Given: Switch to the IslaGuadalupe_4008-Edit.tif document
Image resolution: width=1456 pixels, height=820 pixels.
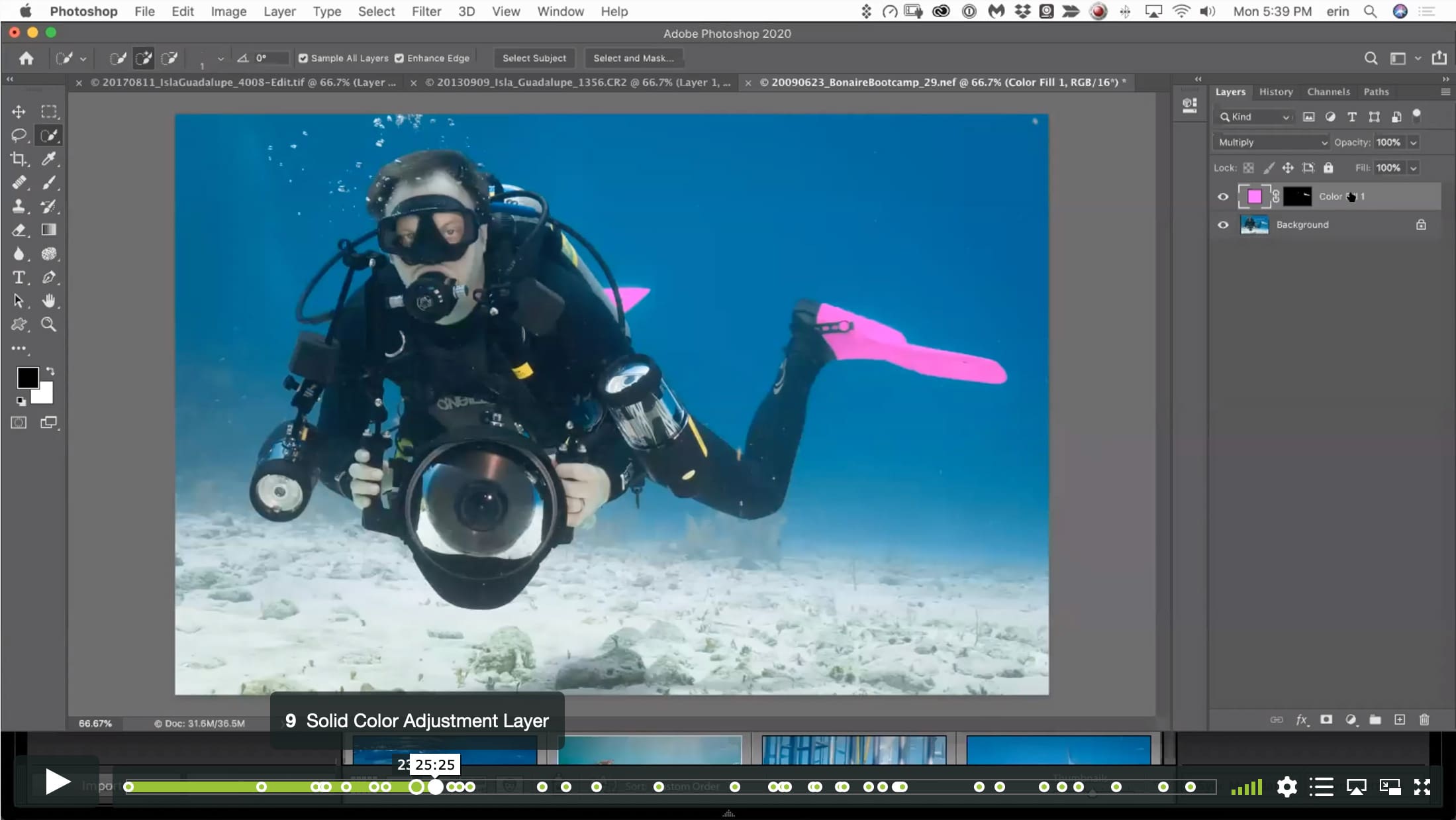Looking at the screenshot, I should [x=243, y=83].
